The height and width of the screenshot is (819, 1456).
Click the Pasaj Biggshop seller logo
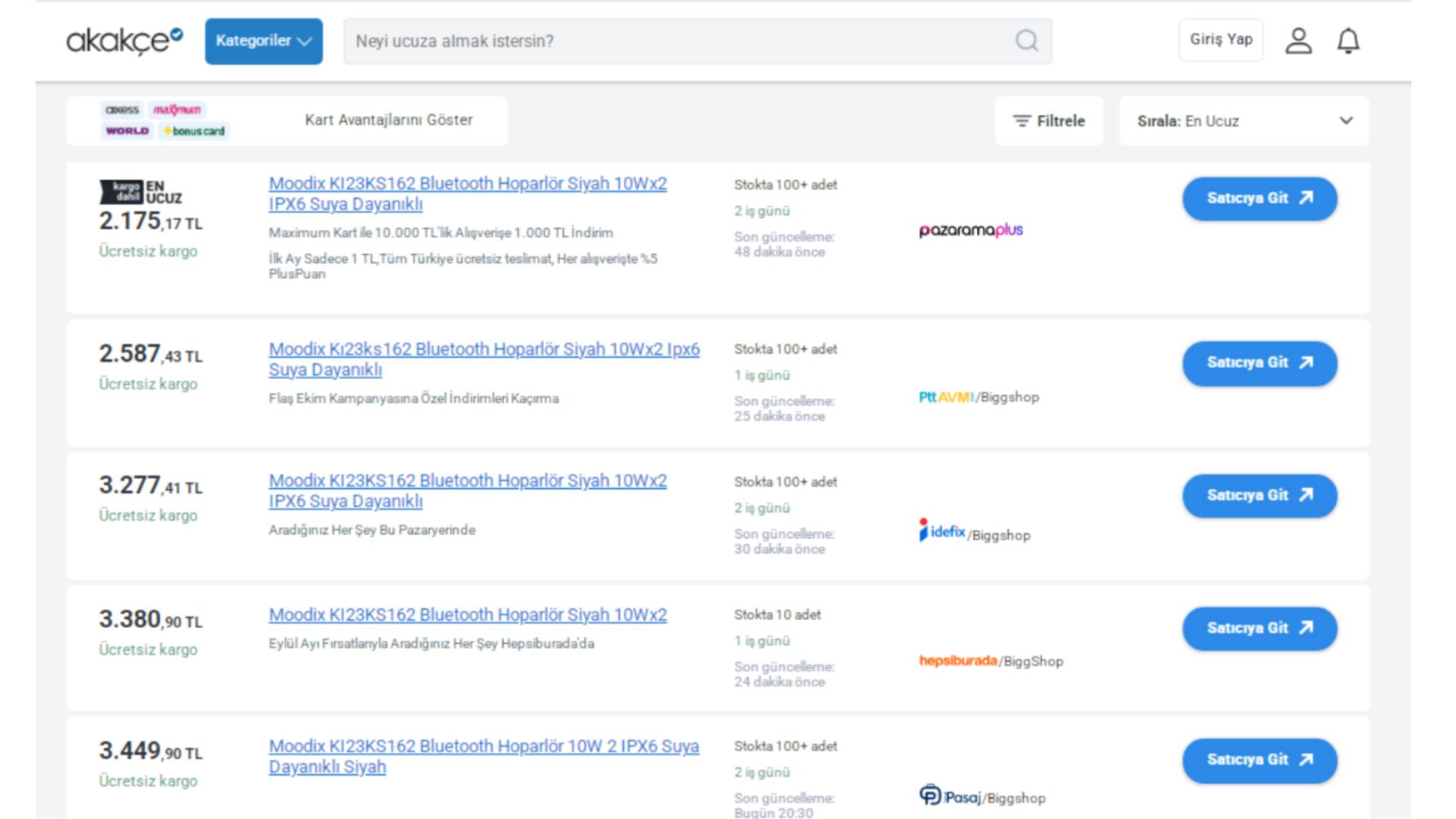[981, 796]
